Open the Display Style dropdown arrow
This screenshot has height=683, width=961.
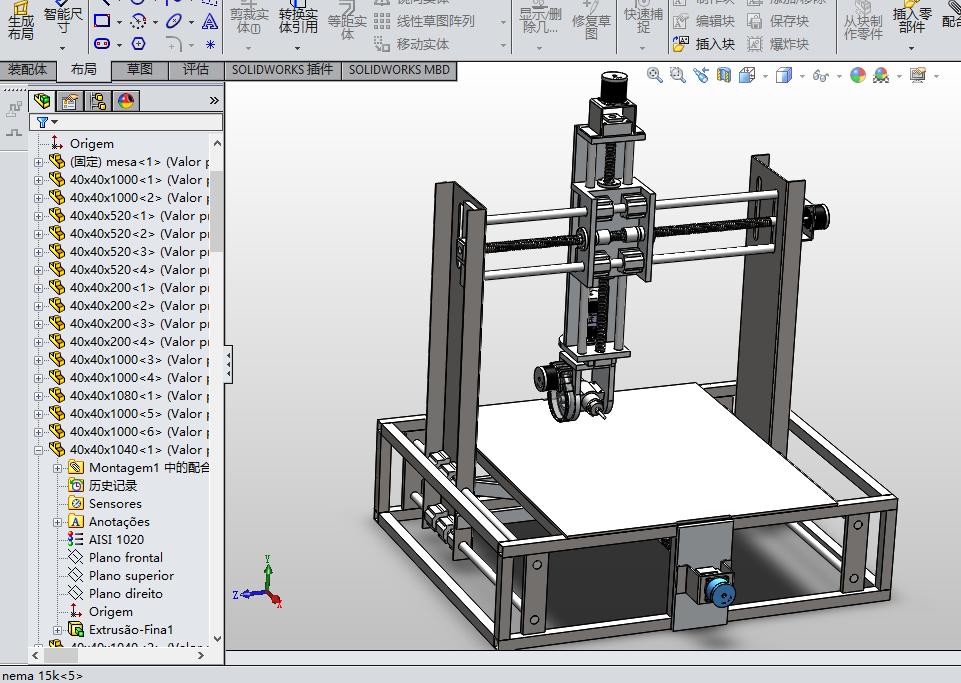801,76
